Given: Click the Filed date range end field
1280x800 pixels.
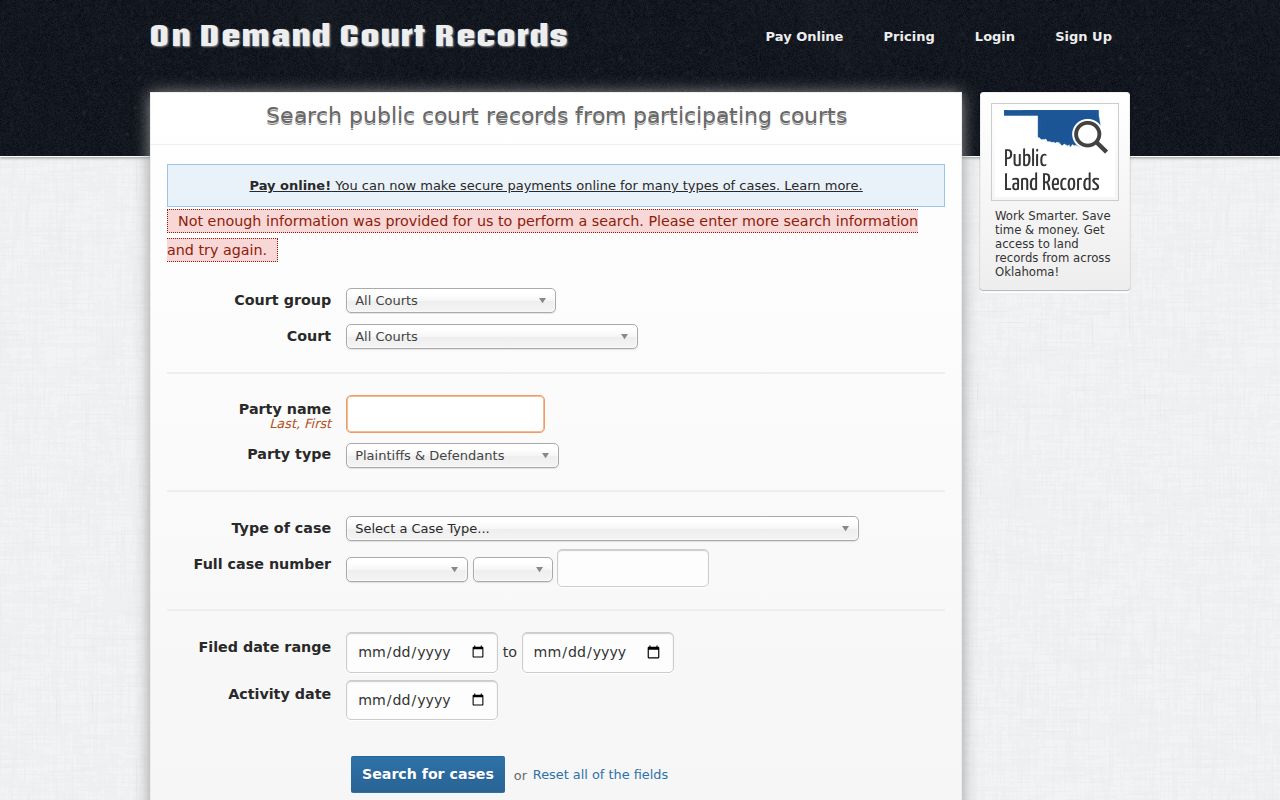Looking at the screenshot, I should pyautogui.click(x=598, y=652).
